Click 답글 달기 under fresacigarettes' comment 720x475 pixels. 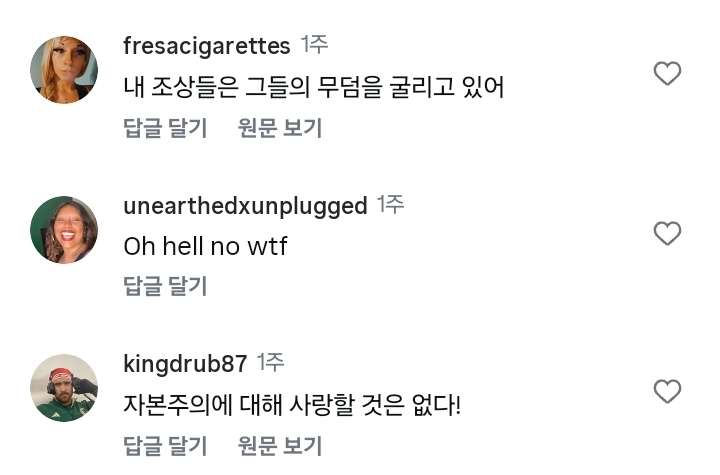coord(165,128)
